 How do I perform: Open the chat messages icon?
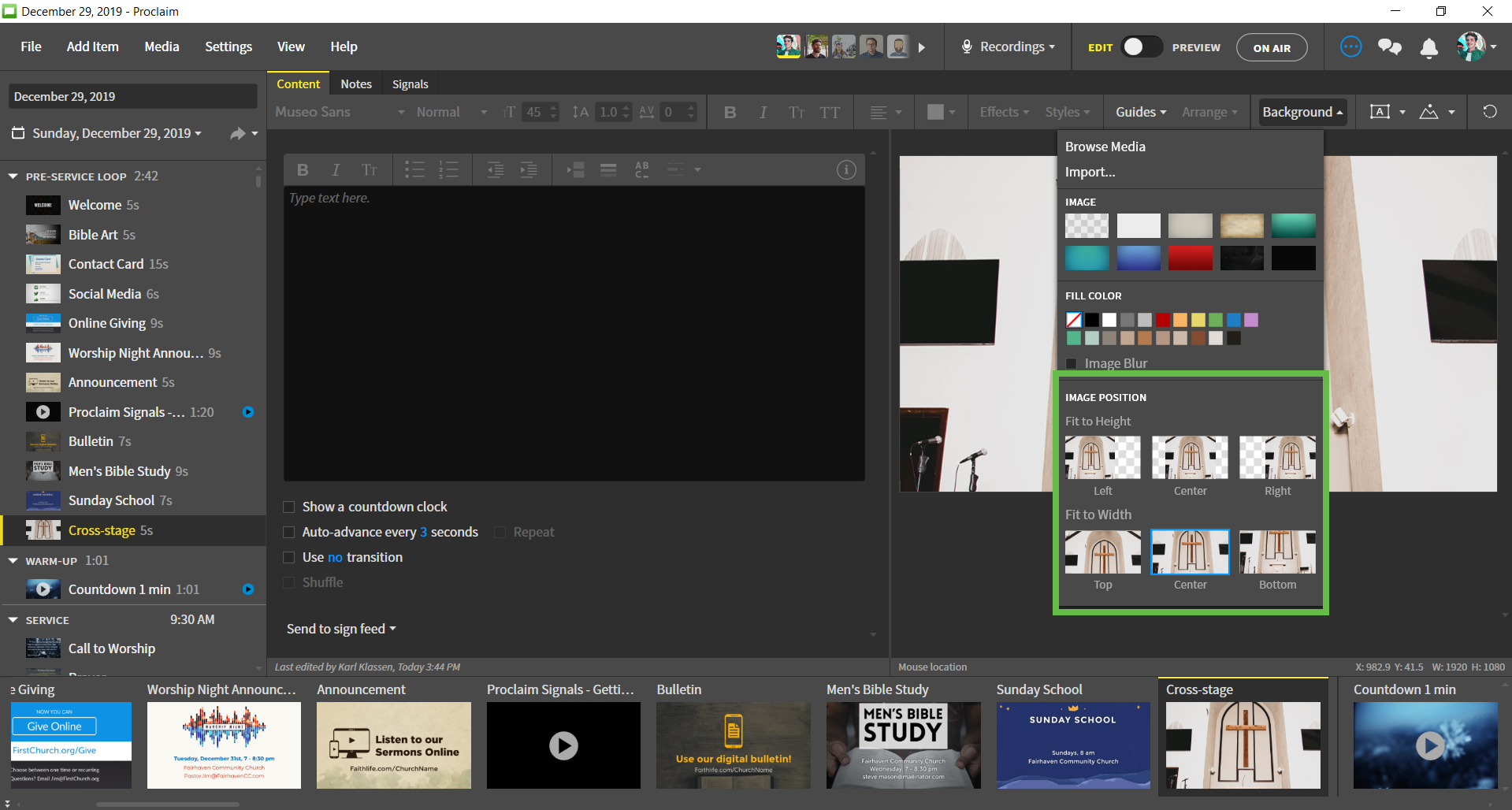pos(1389,47)
